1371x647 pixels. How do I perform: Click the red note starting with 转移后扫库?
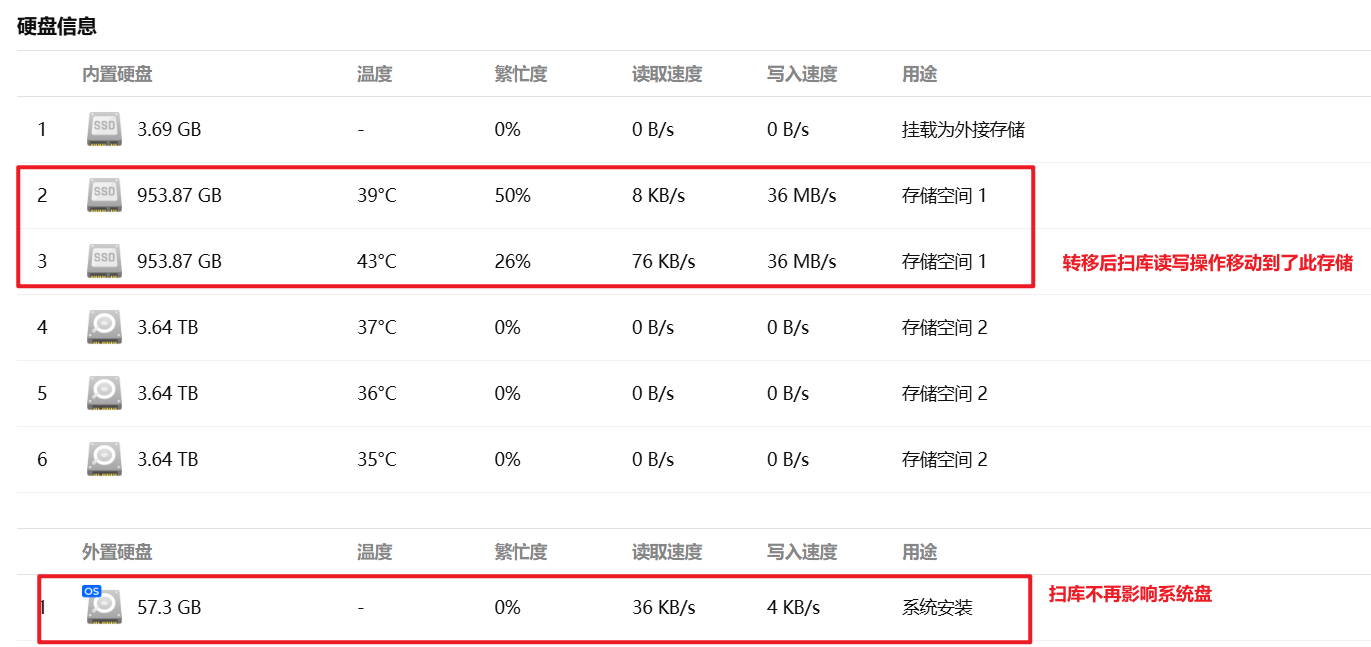1207,263
